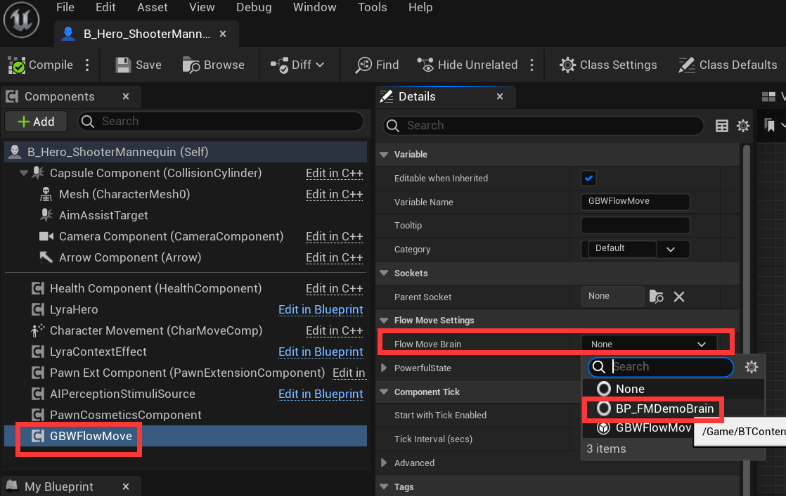Select the Camera Component row
The height and width of the screenshot is (496, 786).
click(171, 236)
